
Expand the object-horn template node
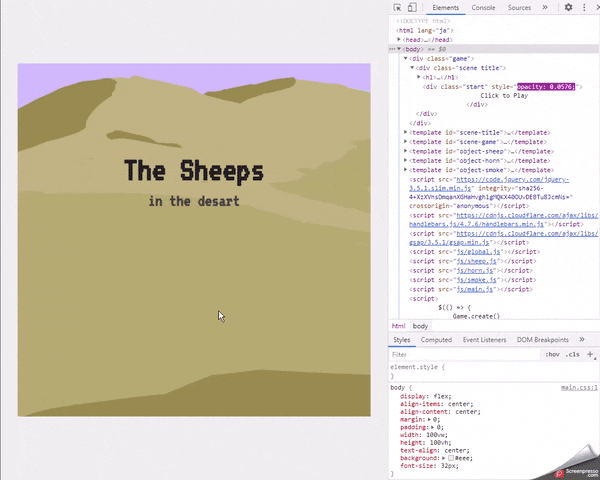click(x=405, y=160)
